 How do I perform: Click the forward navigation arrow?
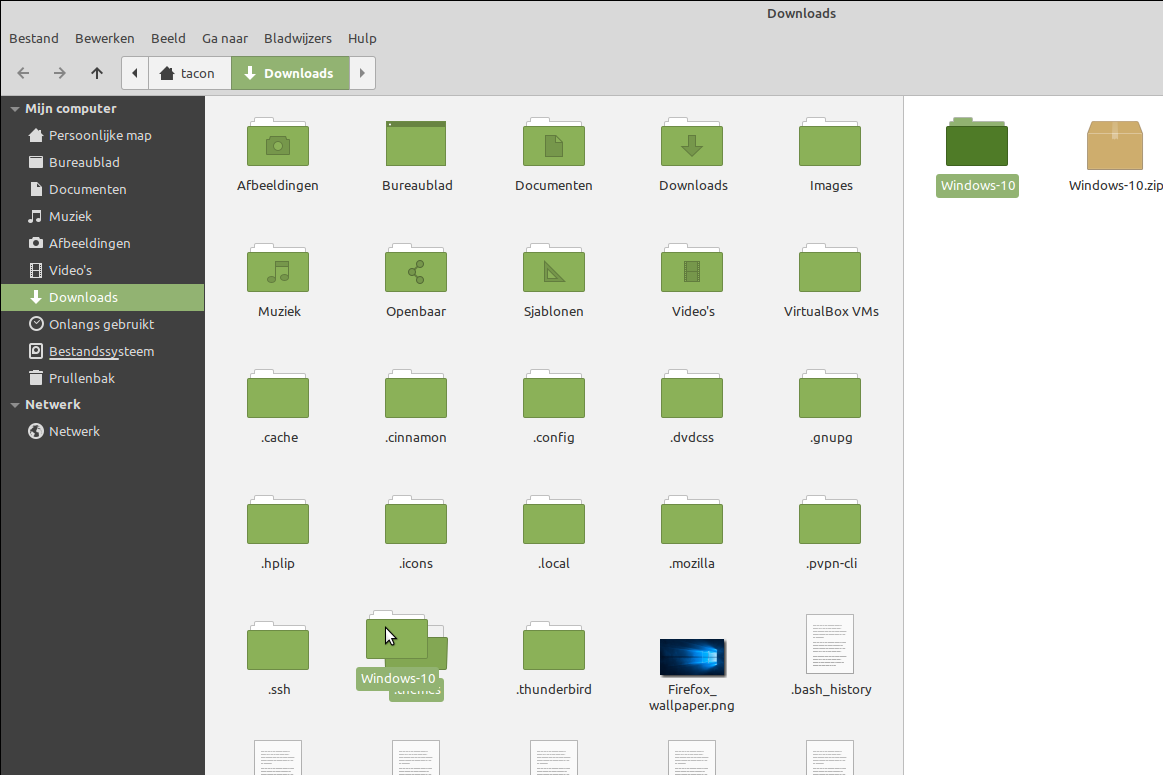pyautogui.click(x=60, y=73)
